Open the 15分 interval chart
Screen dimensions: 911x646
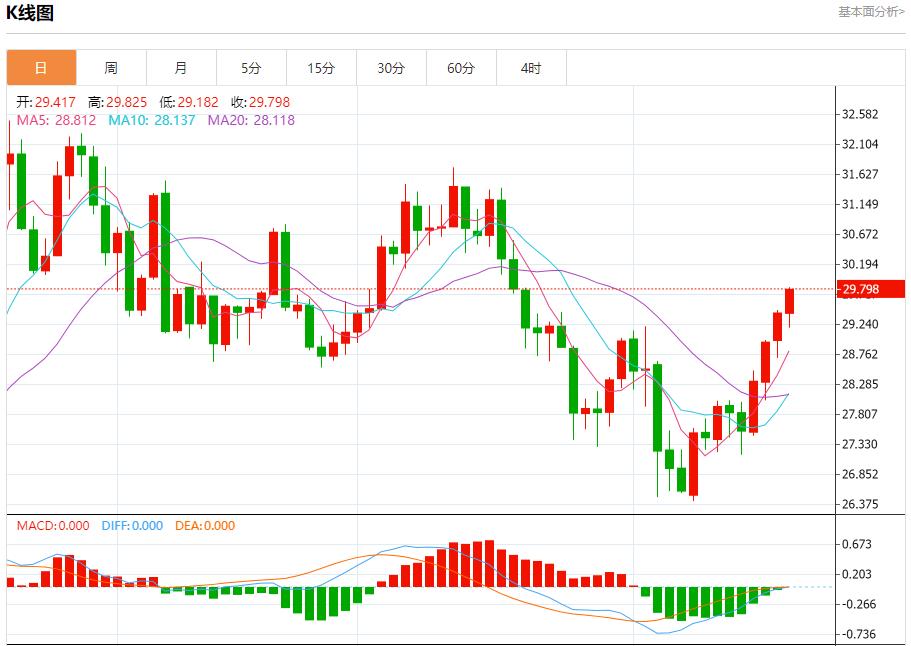tap(321, 68)
